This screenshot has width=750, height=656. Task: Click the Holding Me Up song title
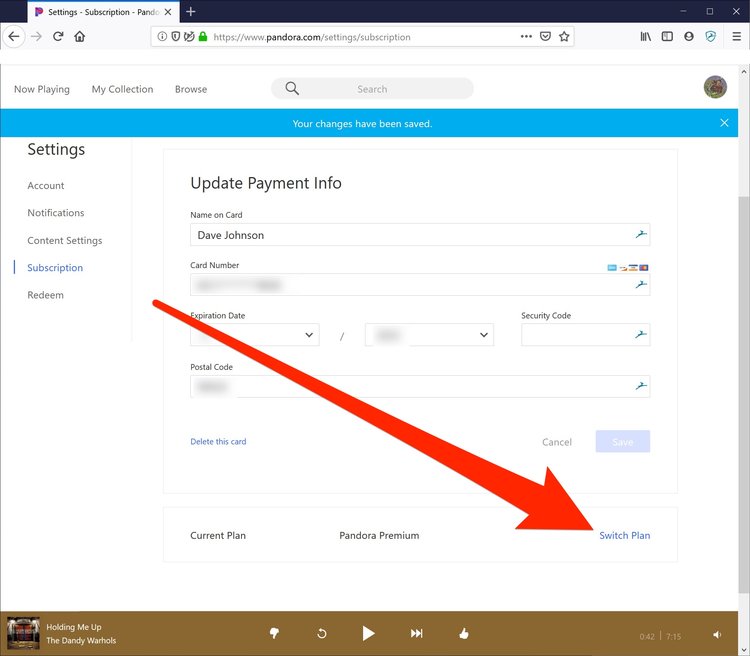pos(74,627)
